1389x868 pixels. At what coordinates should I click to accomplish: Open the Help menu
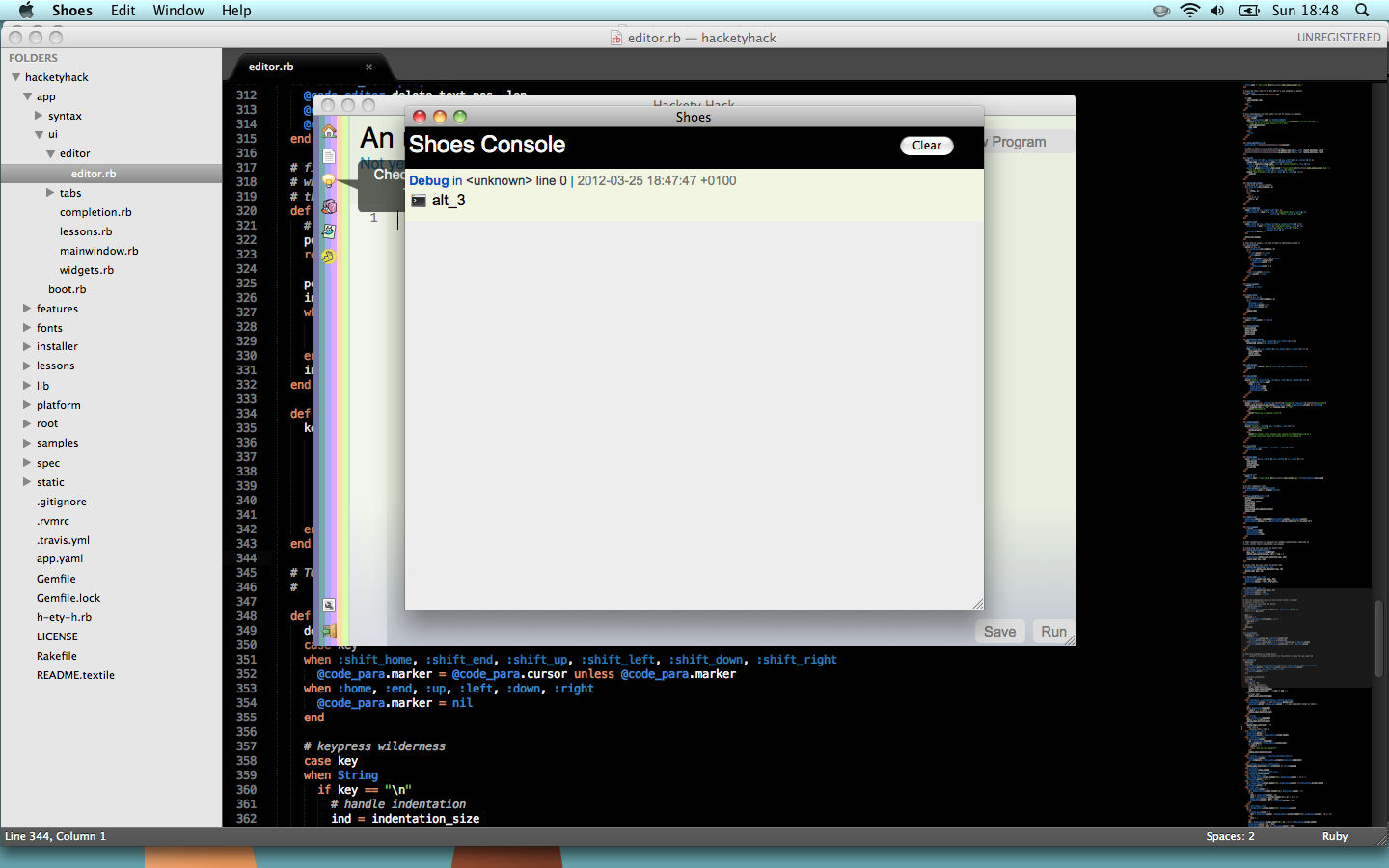[236, 11]
